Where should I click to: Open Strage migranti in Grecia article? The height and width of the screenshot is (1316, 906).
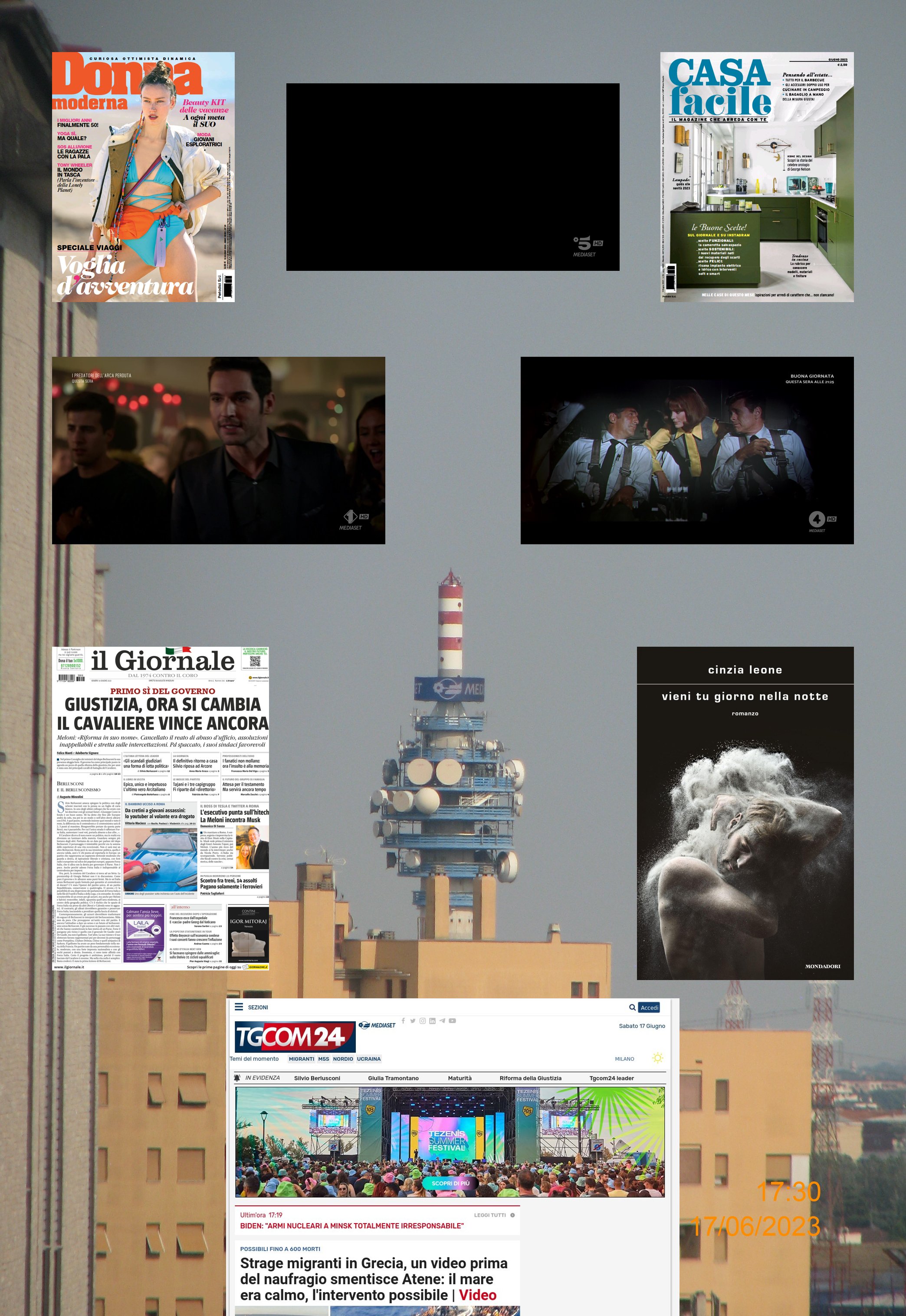tap(374, 1279)
